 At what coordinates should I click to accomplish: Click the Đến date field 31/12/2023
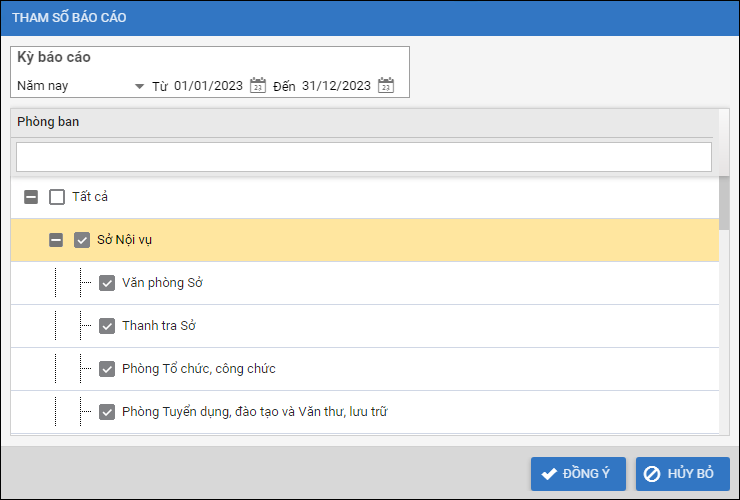[x=336, y=86]
